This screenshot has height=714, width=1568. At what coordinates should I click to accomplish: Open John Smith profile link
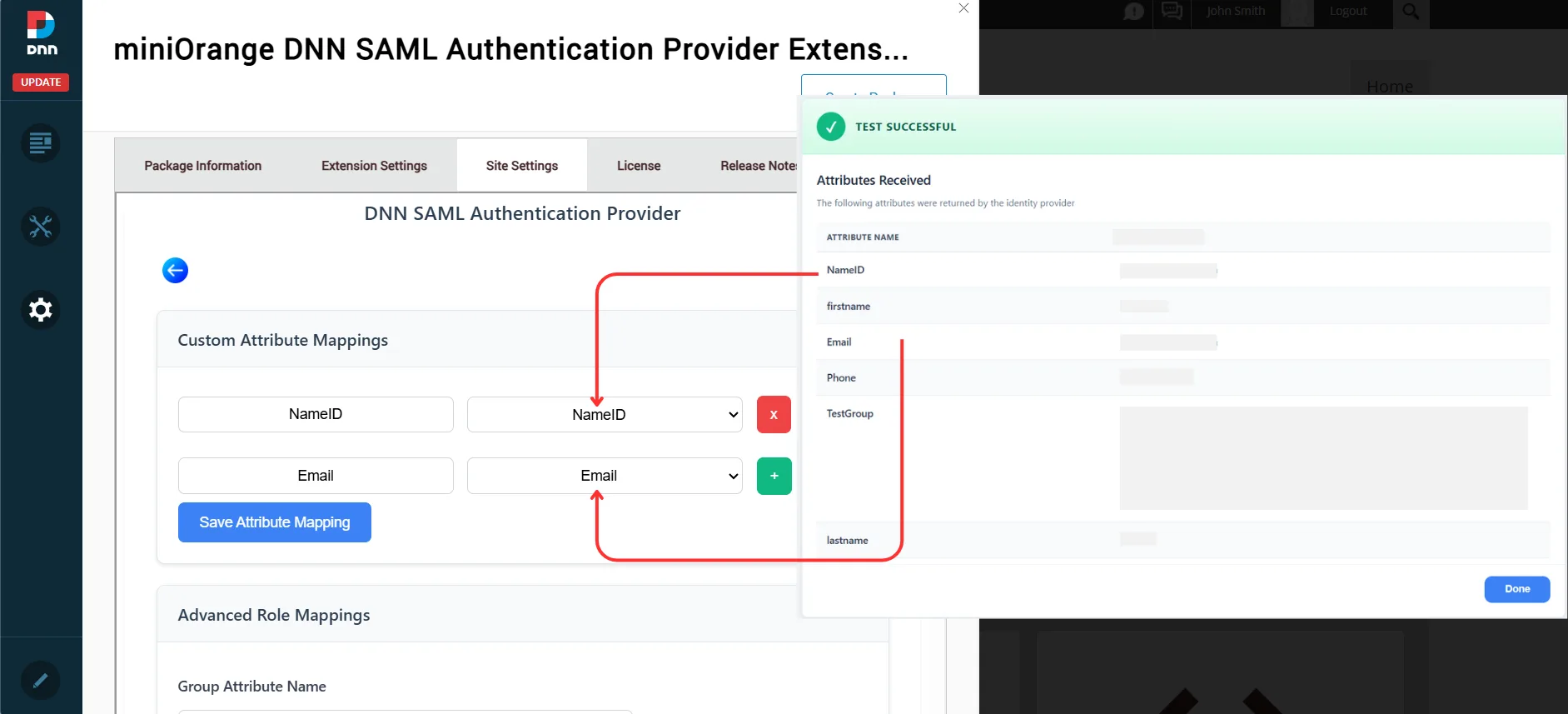coord(1236,11)
